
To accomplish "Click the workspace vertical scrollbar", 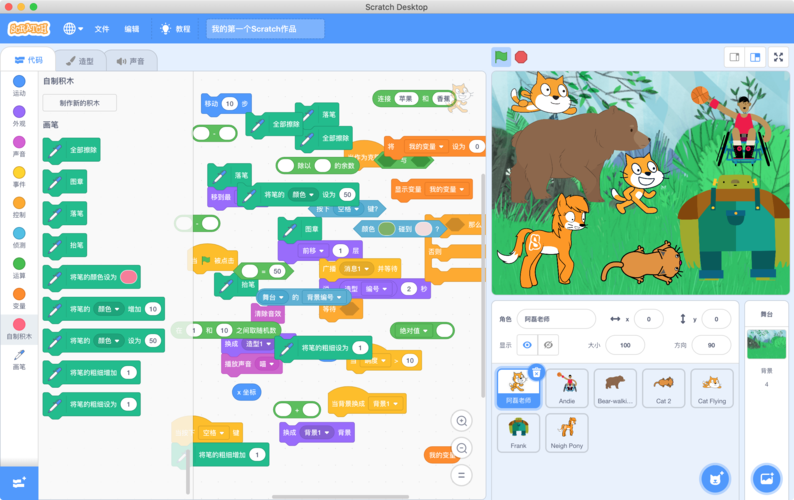I will (x=483, y=286).
